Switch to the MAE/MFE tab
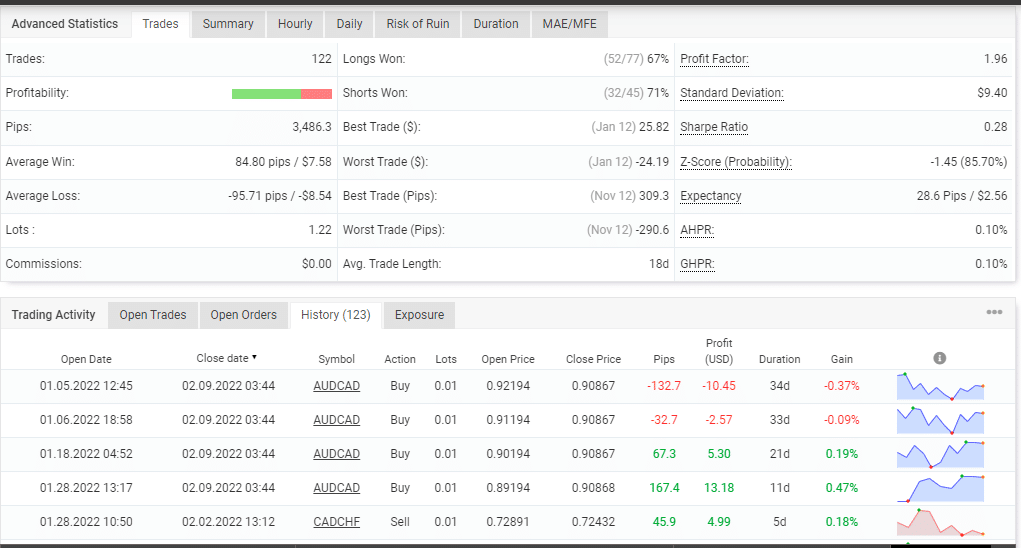 (x=569, y=24)
